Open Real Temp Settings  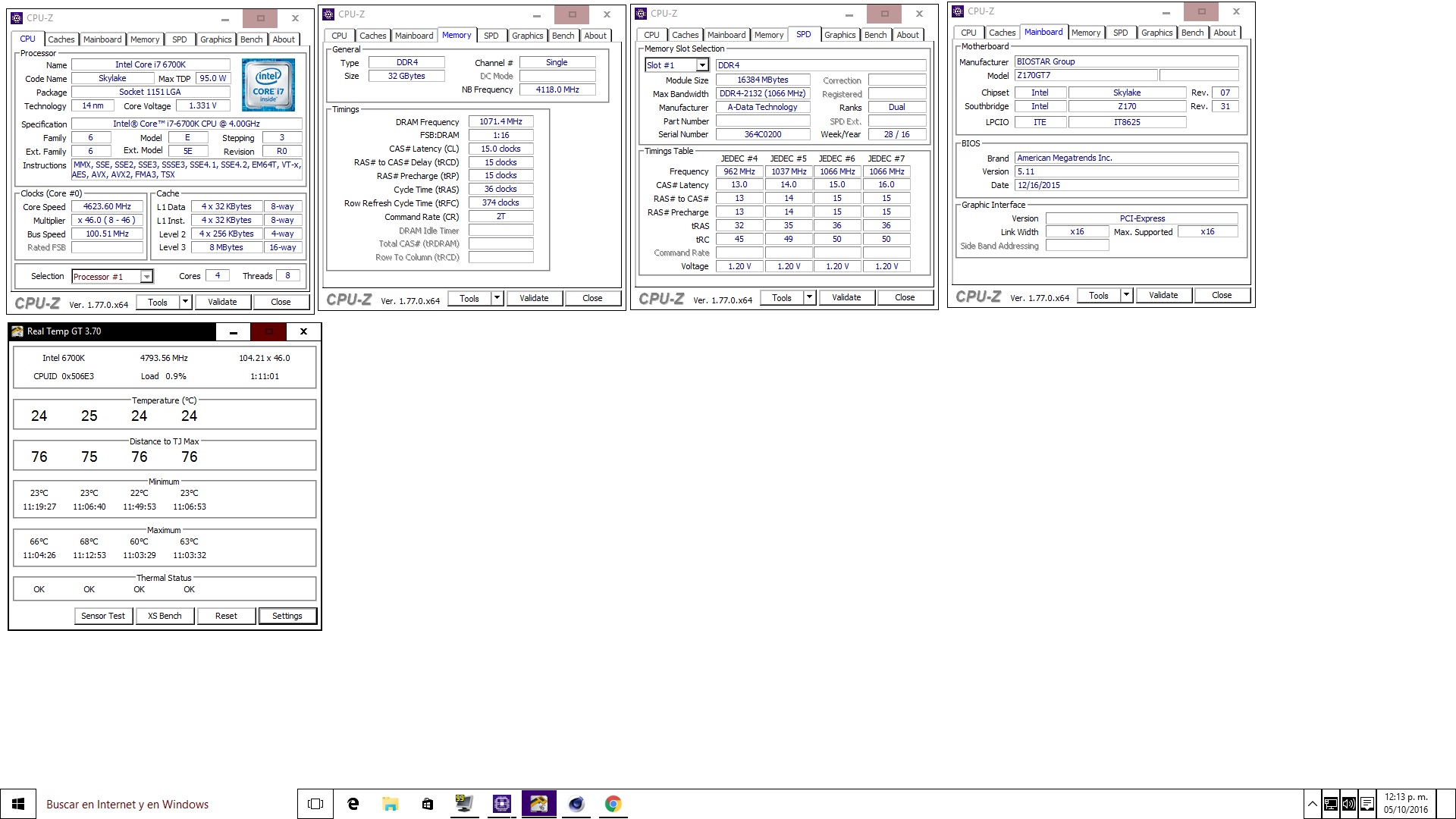(x=287, y=616)
